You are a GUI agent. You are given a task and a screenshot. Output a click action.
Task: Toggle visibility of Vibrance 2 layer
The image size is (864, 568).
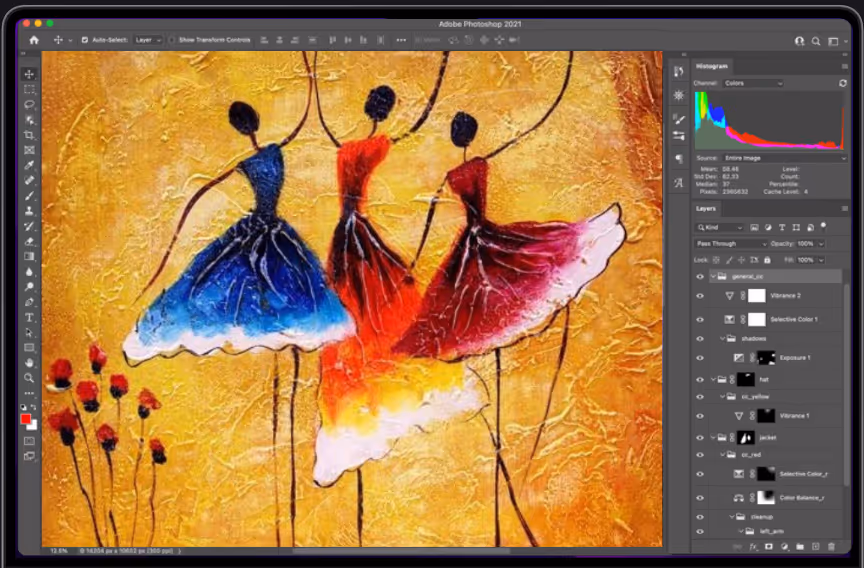pyautogui.click(x=700, y=296)
